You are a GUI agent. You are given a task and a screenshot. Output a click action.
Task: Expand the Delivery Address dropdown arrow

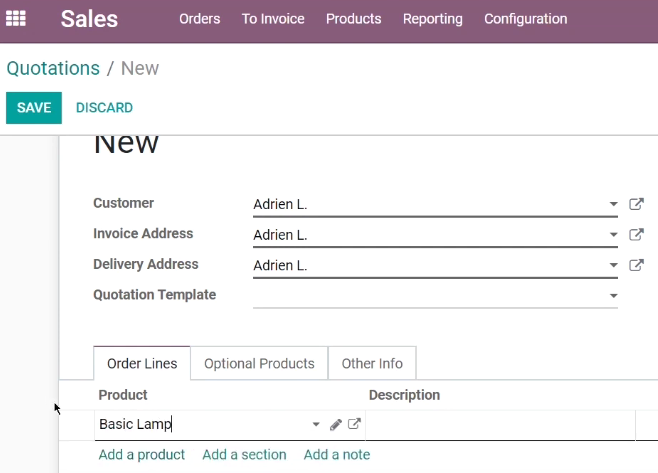[614, 265]
